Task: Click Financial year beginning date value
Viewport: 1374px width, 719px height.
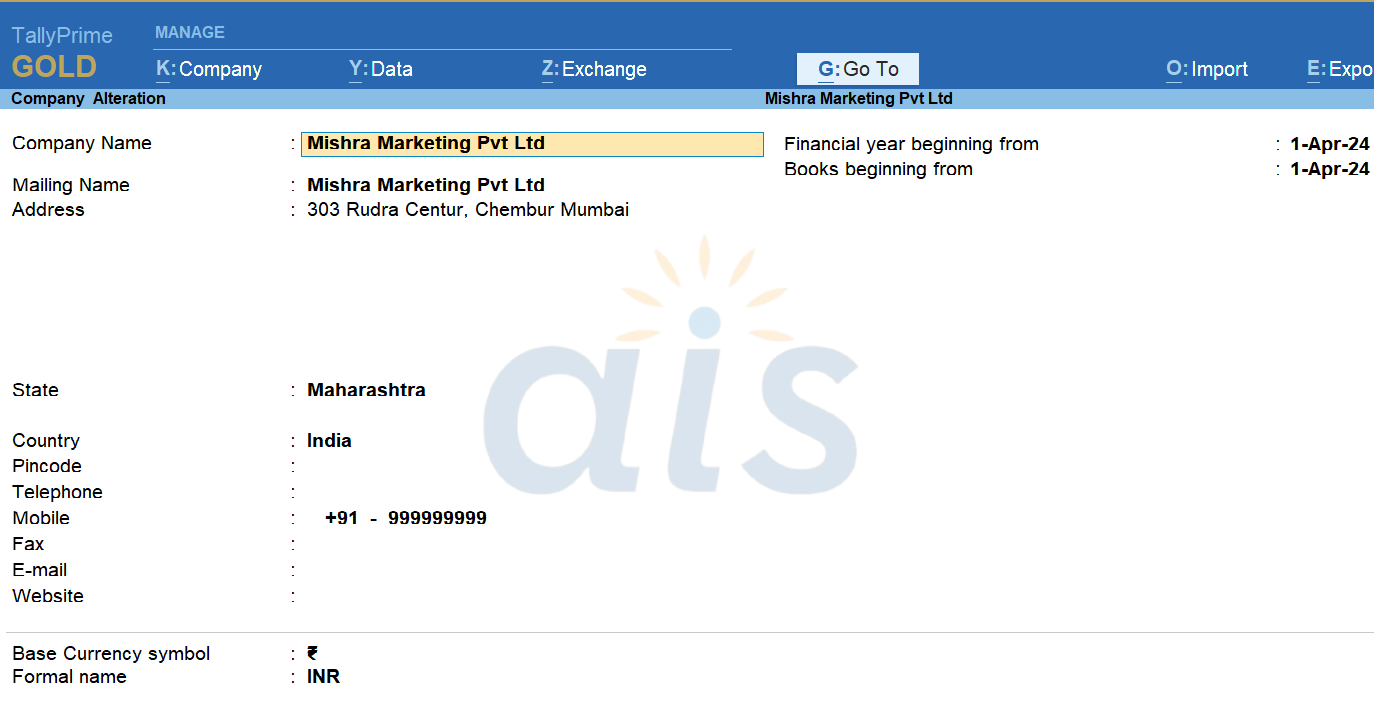Action: coord(1329,144)
